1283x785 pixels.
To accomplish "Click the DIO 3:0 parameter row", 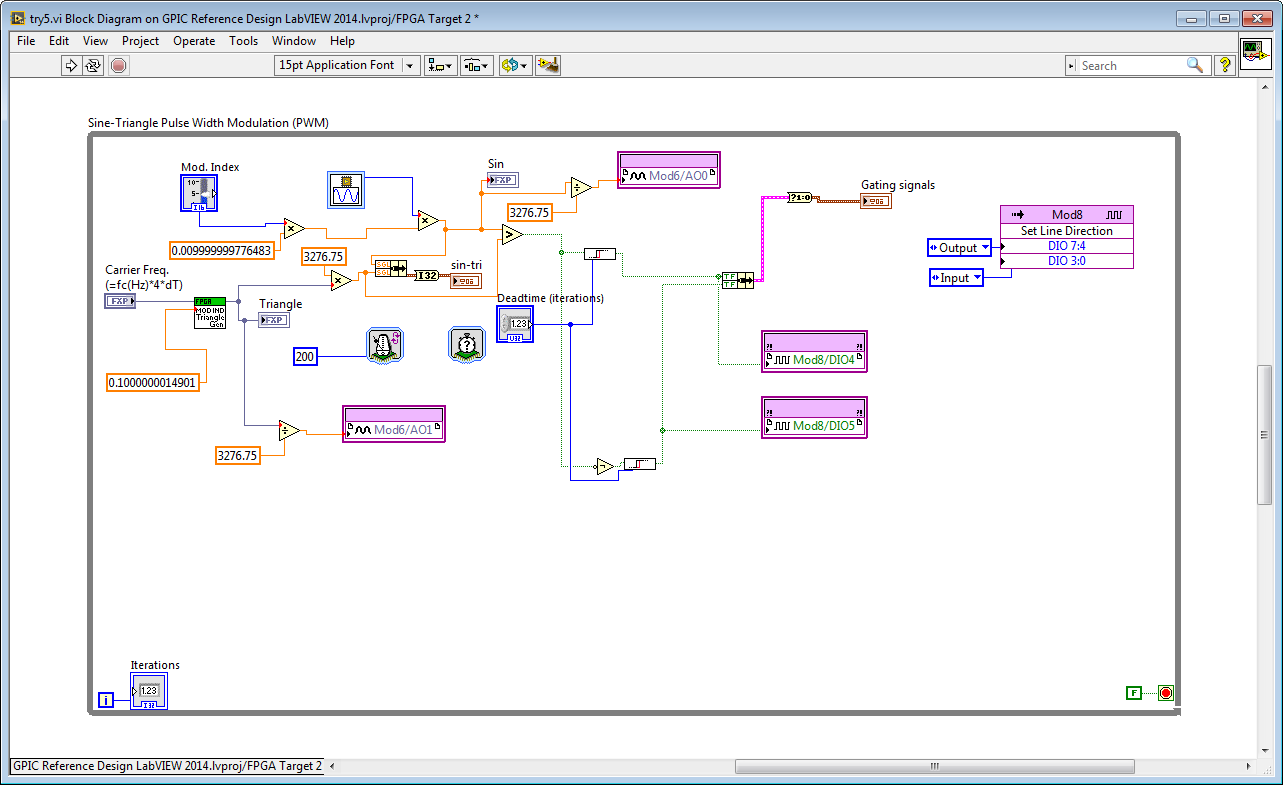I will (1067, 261).
